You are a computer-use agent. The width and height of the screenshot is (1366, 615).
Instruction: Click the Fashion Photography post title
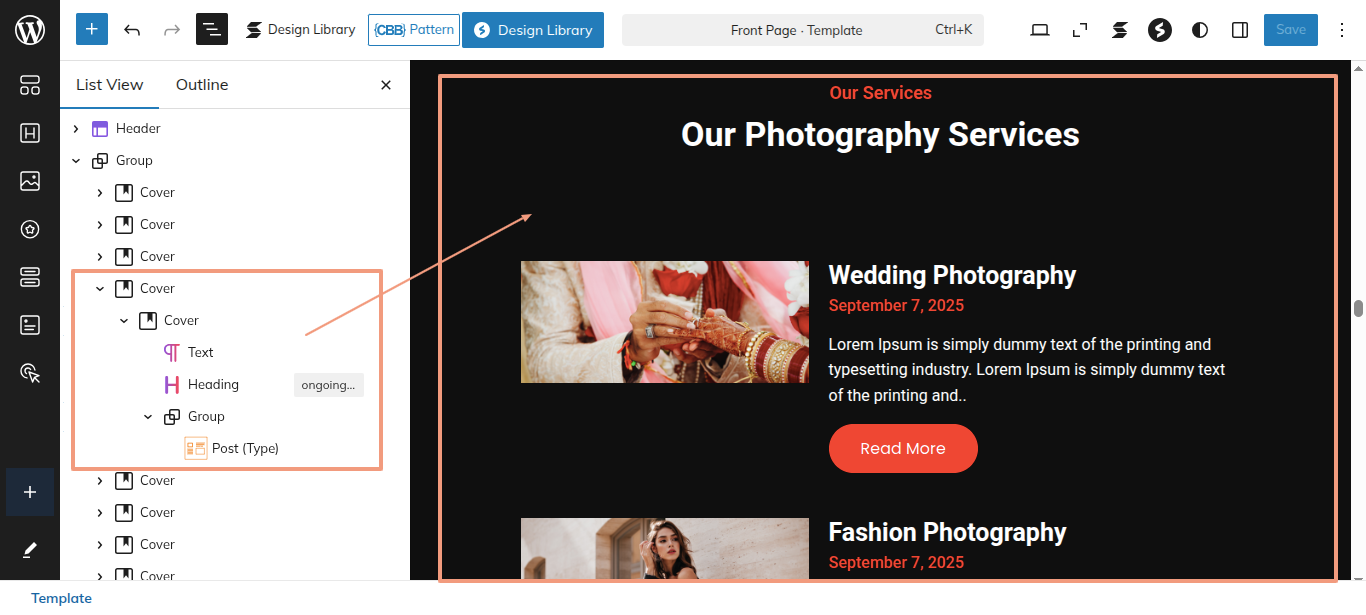pos(947,532)
